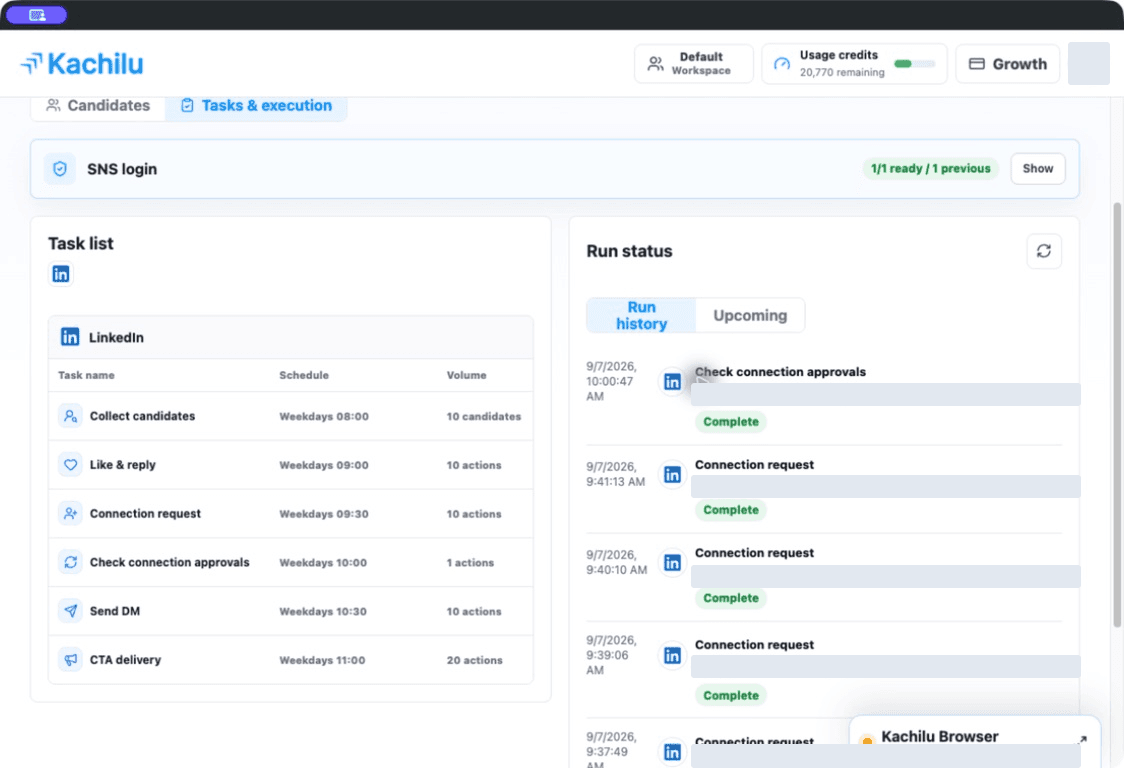1124x768 pixels.
Task: Click the Weekdays 10:30 schedule cell
Action: tap(323, 612)
